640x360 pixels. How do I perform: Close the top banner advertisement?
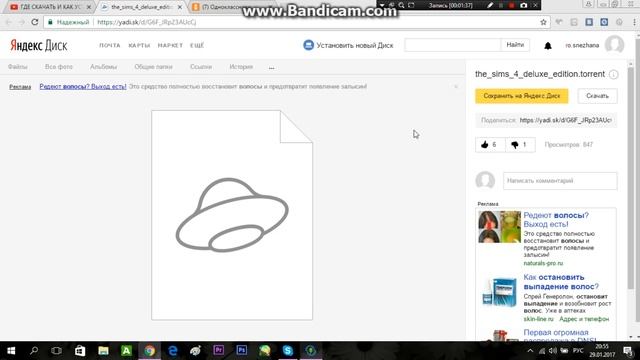tap(456, 87)
